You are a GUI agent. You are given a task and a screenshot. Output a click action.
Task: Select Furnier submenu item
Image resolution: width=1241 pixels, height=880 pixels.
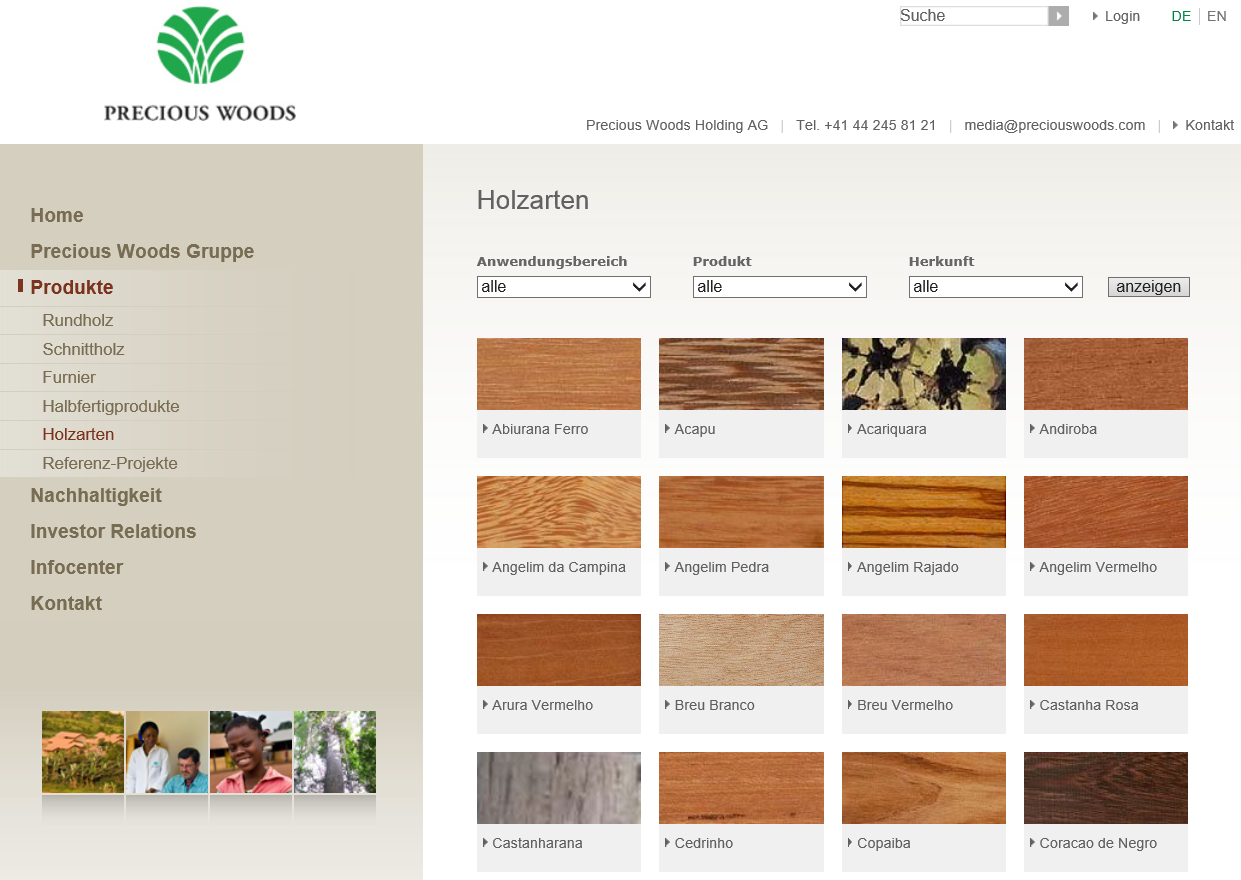[69, 377]
